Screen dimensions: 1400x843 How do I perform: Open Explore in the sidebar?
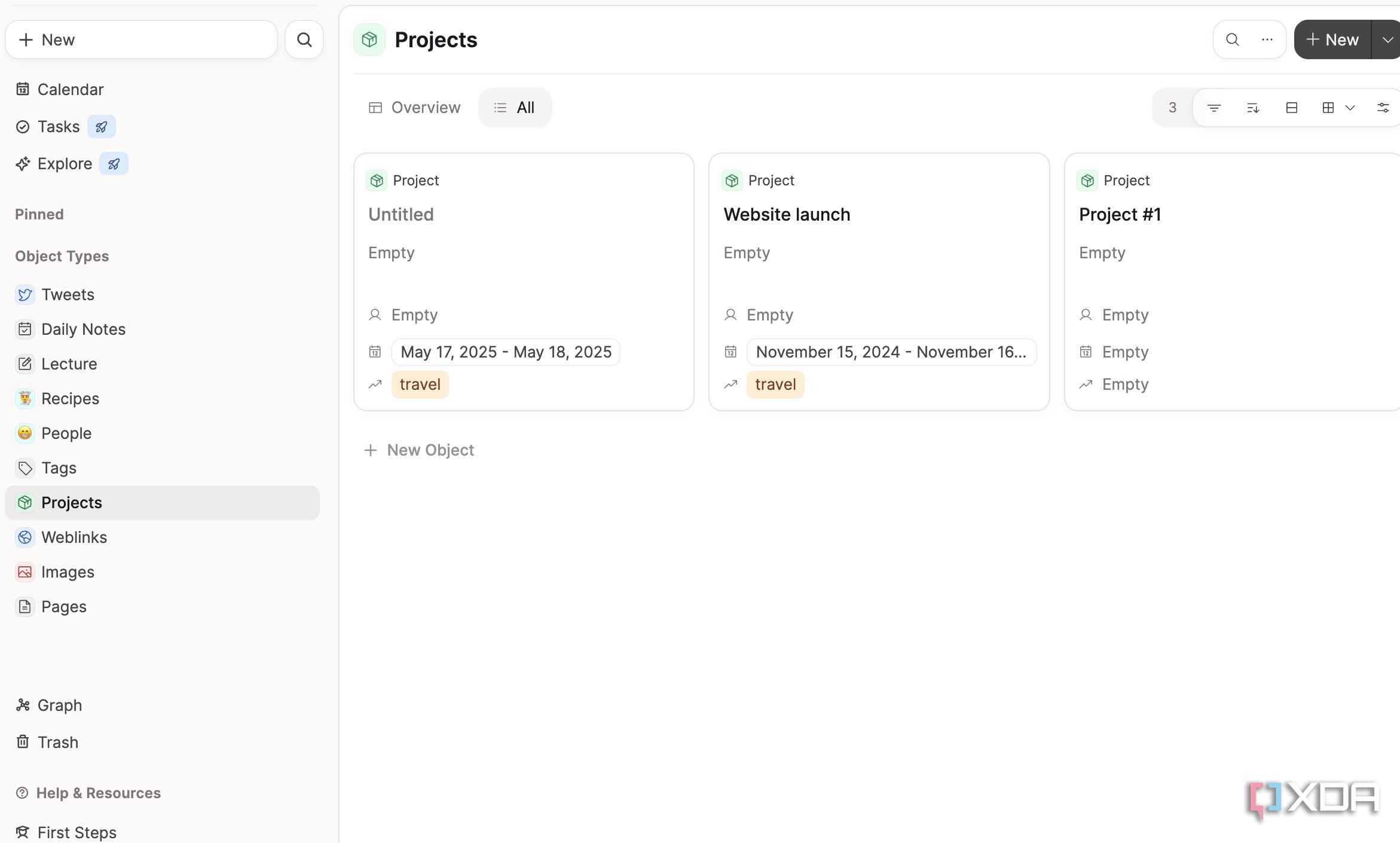(x=54, y=164)
